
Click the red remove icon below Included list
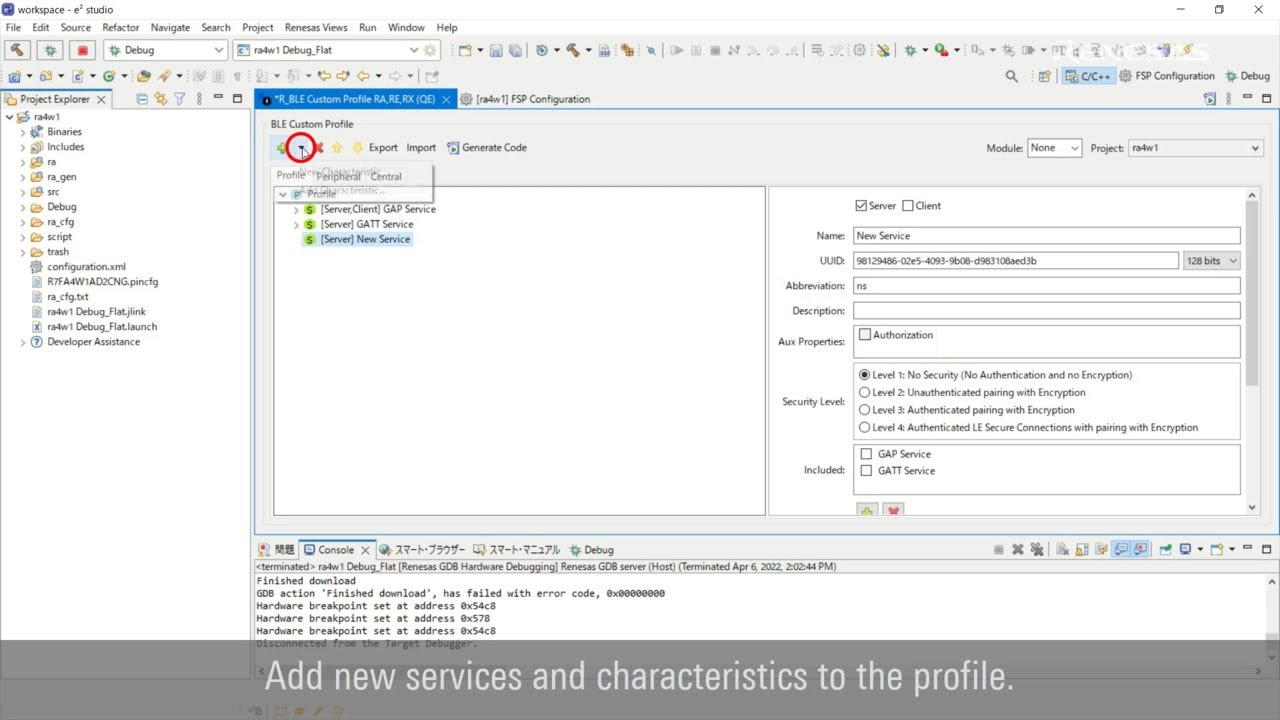[x=894, y=511]
